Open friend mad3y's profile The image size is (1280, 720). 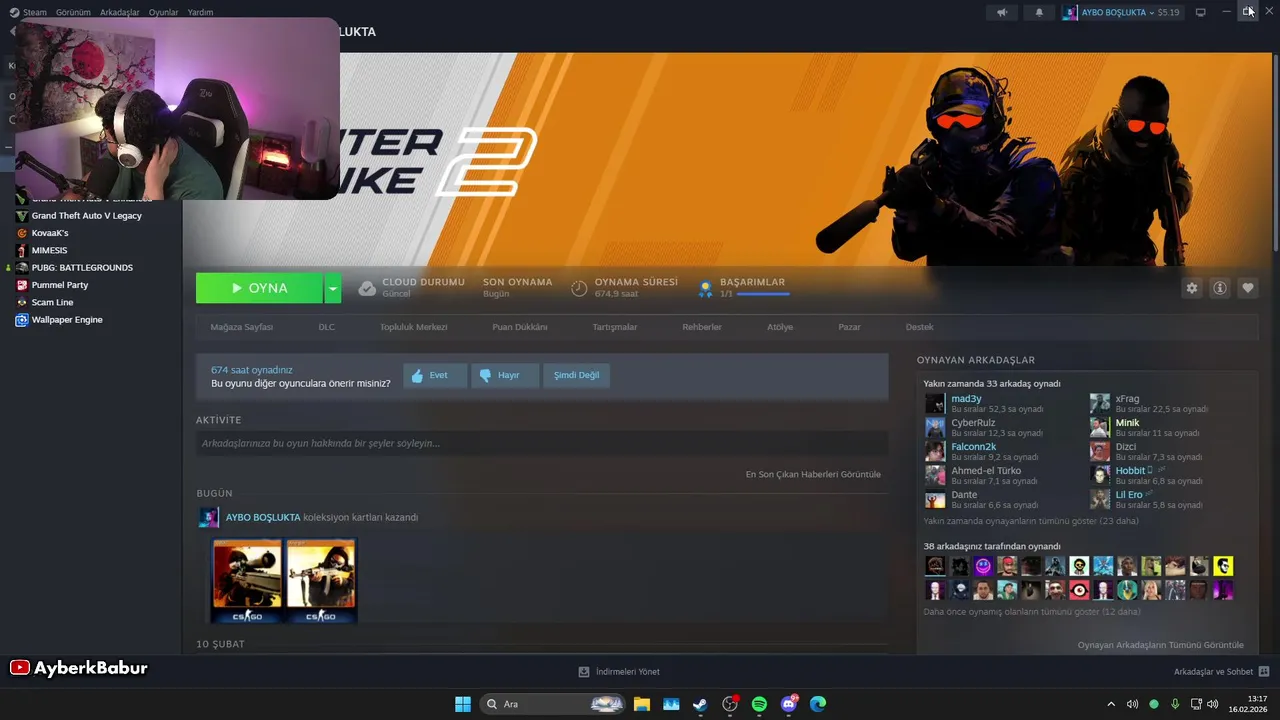point(966,399)
